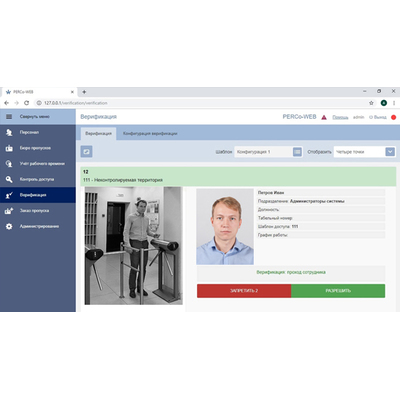The height and width of the screenshot is (400, 400).
Task: Collapse the sidebar with the hamburger icon
Action: 9,117
